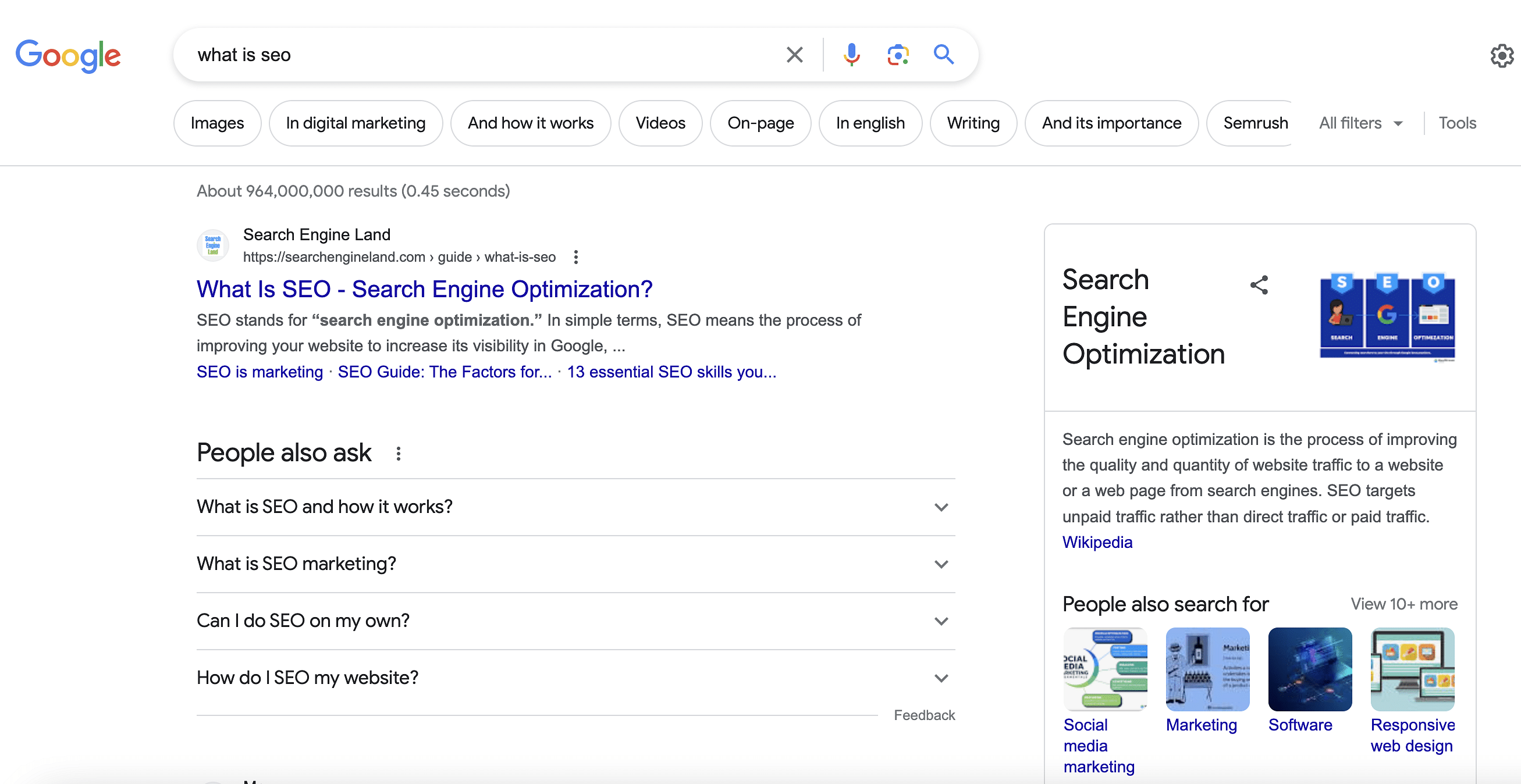
Task: Open the SEO knowledge panel image
Action: pyautogui.click(x=1387, y=316)
